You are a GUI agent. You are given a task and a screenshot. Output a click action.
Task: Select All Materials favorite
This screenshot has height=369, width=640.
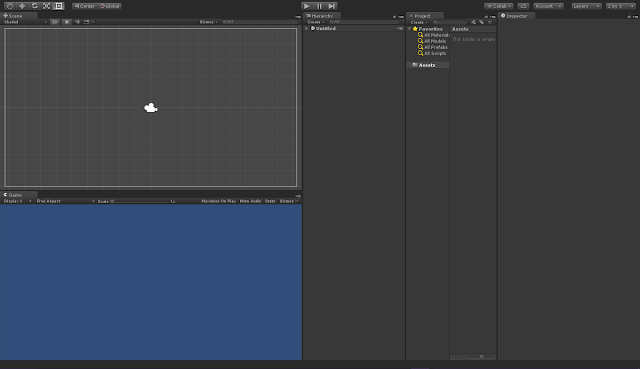coord(433,35)
